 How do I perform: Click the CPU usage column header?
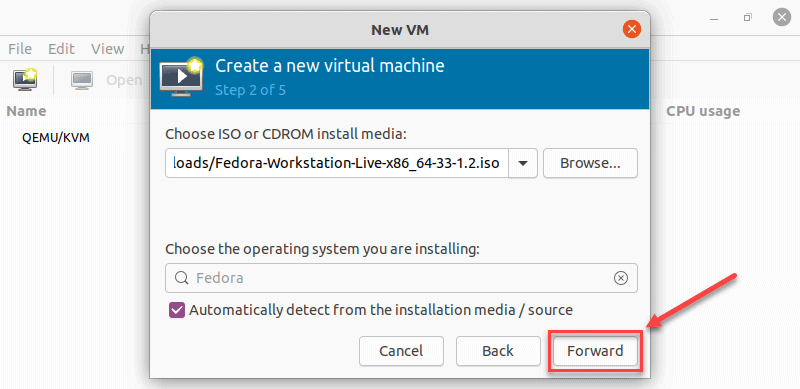point(703,111)
